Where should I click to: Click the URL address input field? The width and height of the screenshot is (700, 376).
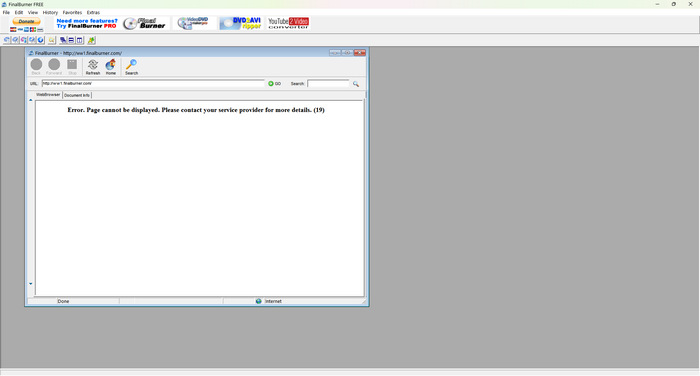point(153,84)
